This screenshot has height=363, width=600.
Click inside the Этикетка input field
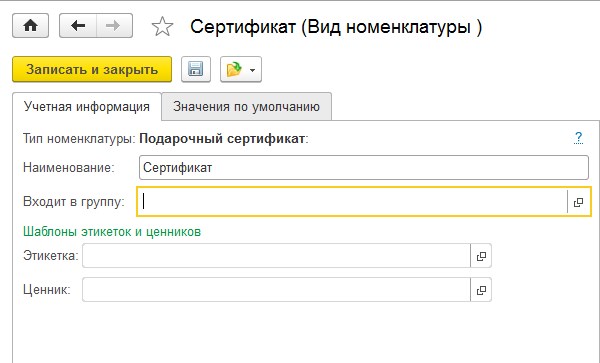pos(276,256)
